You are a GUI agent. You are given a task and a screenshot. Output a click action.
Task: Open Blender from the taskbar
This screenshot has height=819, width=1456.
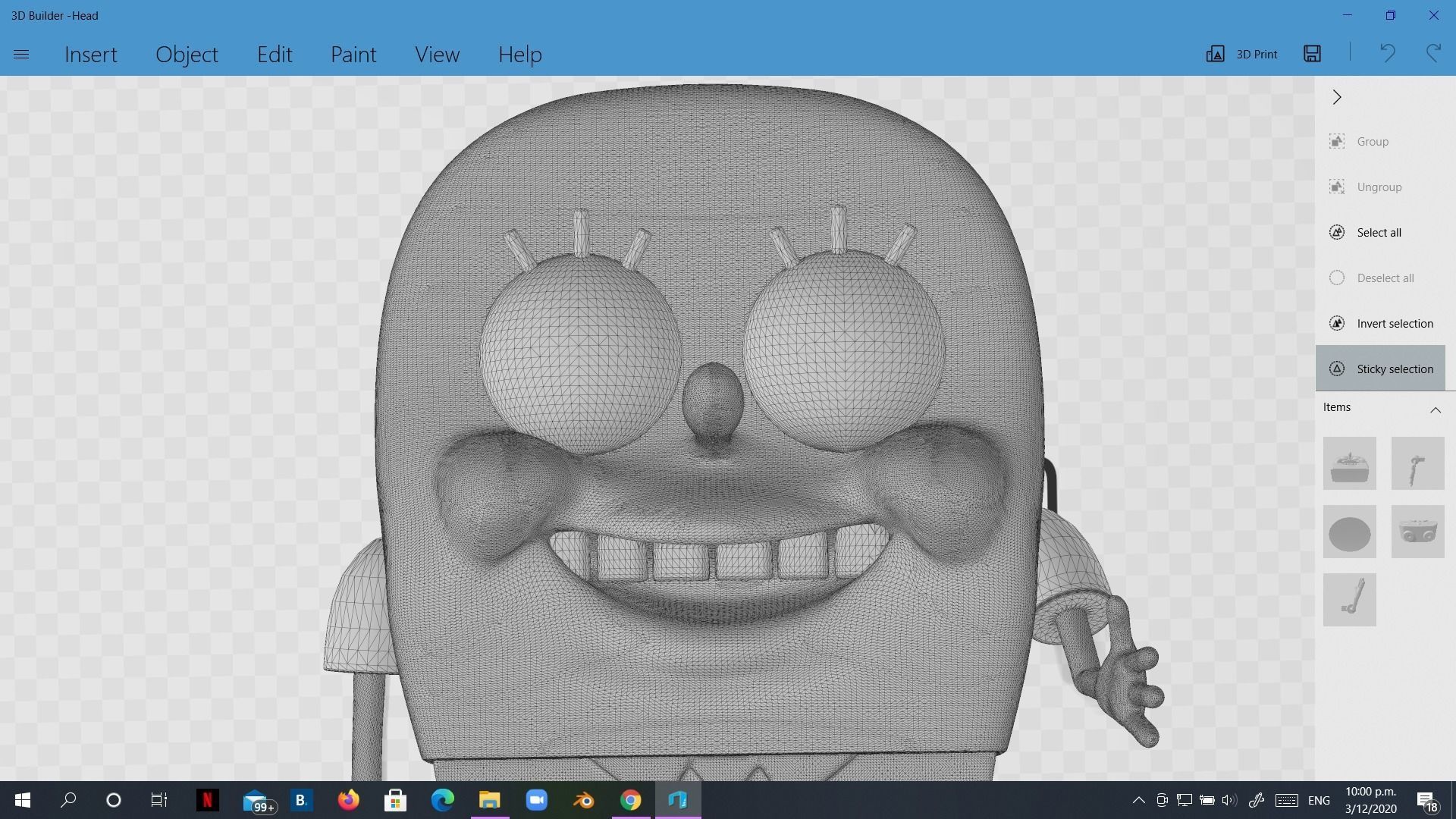click(583, 800)
